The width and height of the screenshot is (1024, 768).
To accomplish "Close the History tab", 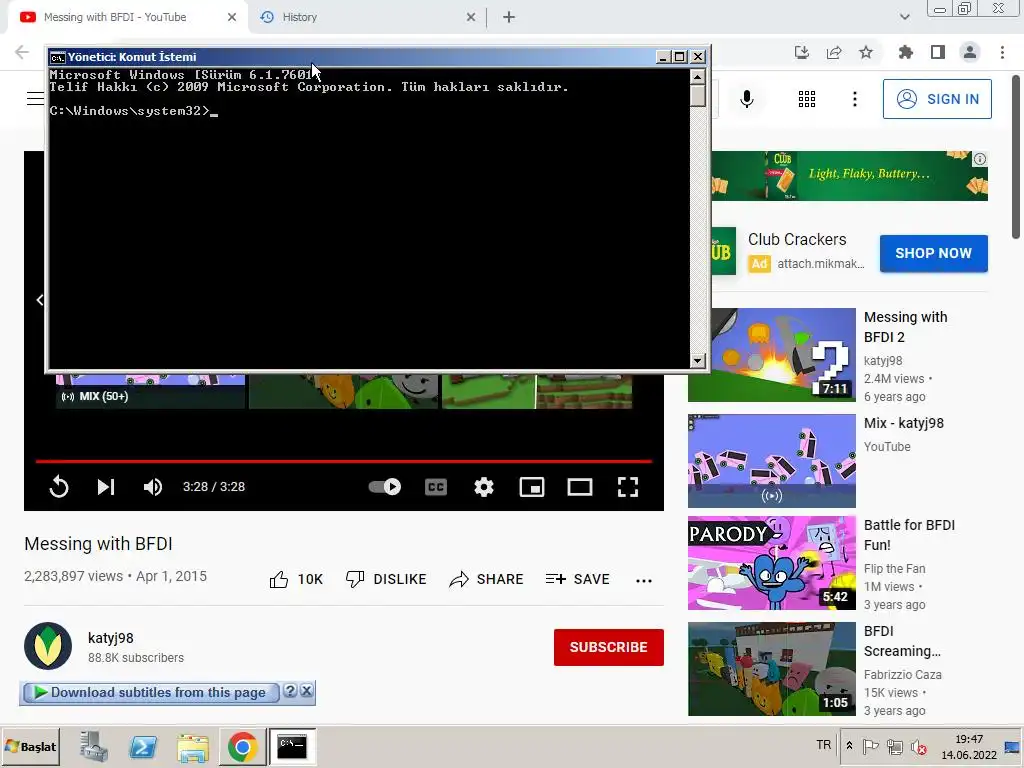I will tap(471, 18).
